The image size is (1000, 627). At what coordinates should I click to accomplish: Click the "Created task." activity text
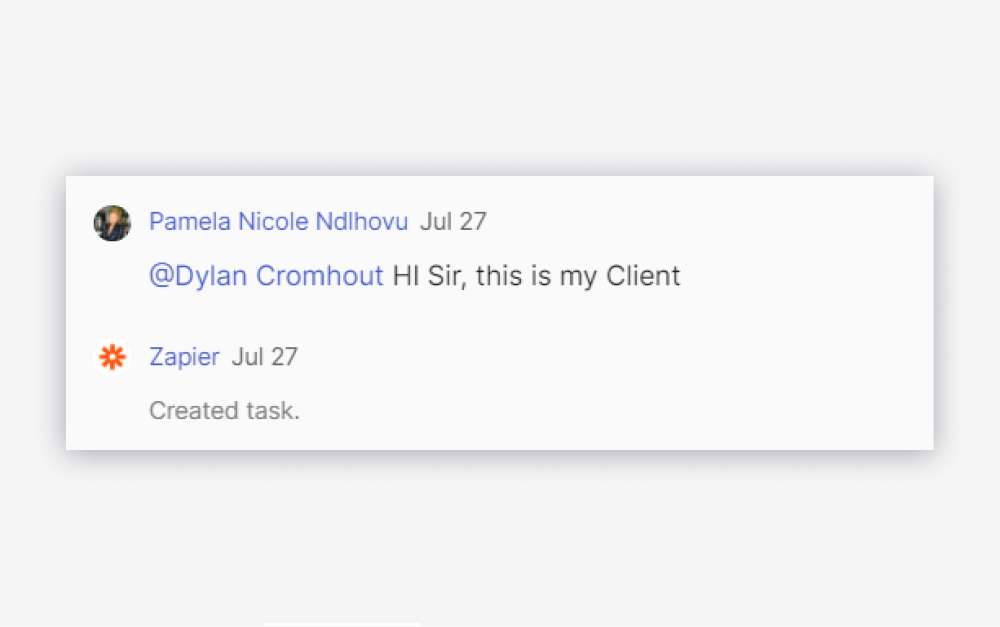pos(224,411)
